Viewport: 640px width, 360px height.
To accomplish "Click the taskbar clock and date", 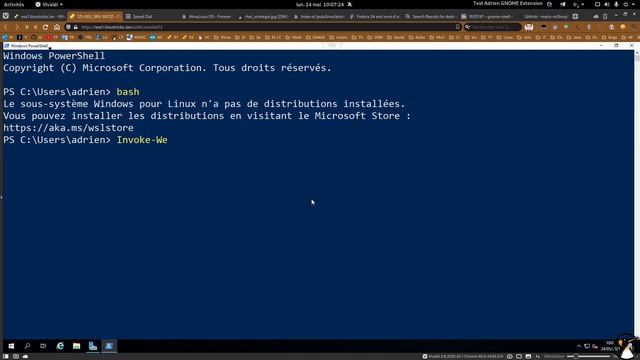I will pyautogui.click(x=610, y=346).
